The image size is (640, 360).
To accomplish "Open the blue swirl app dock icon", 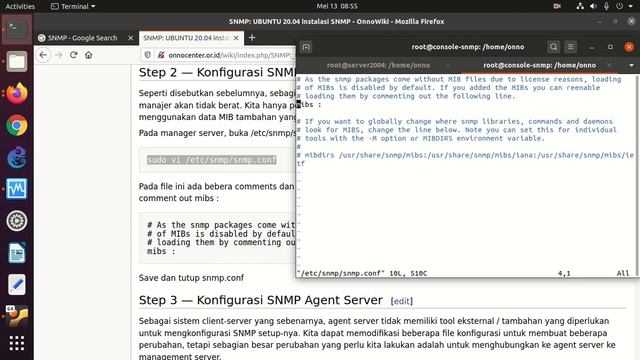I will click(17, 157).
